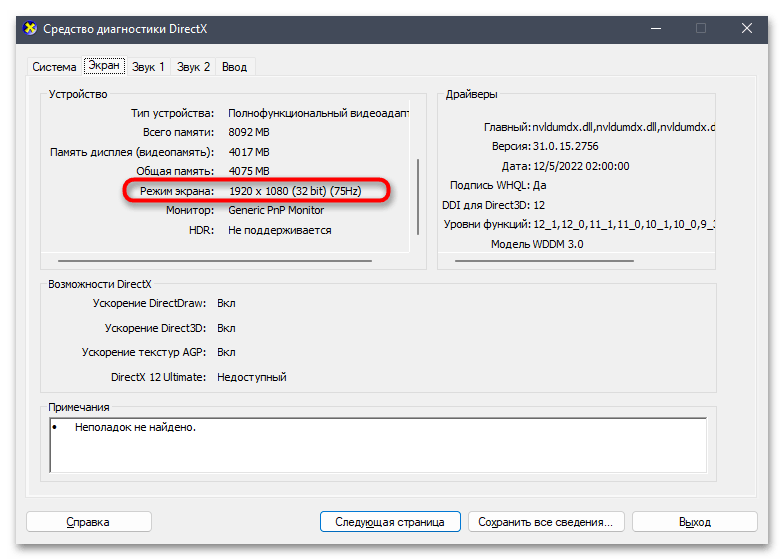Click the 4075 MB shared memory value
784x560 pixels.
(x=248, y=171)
